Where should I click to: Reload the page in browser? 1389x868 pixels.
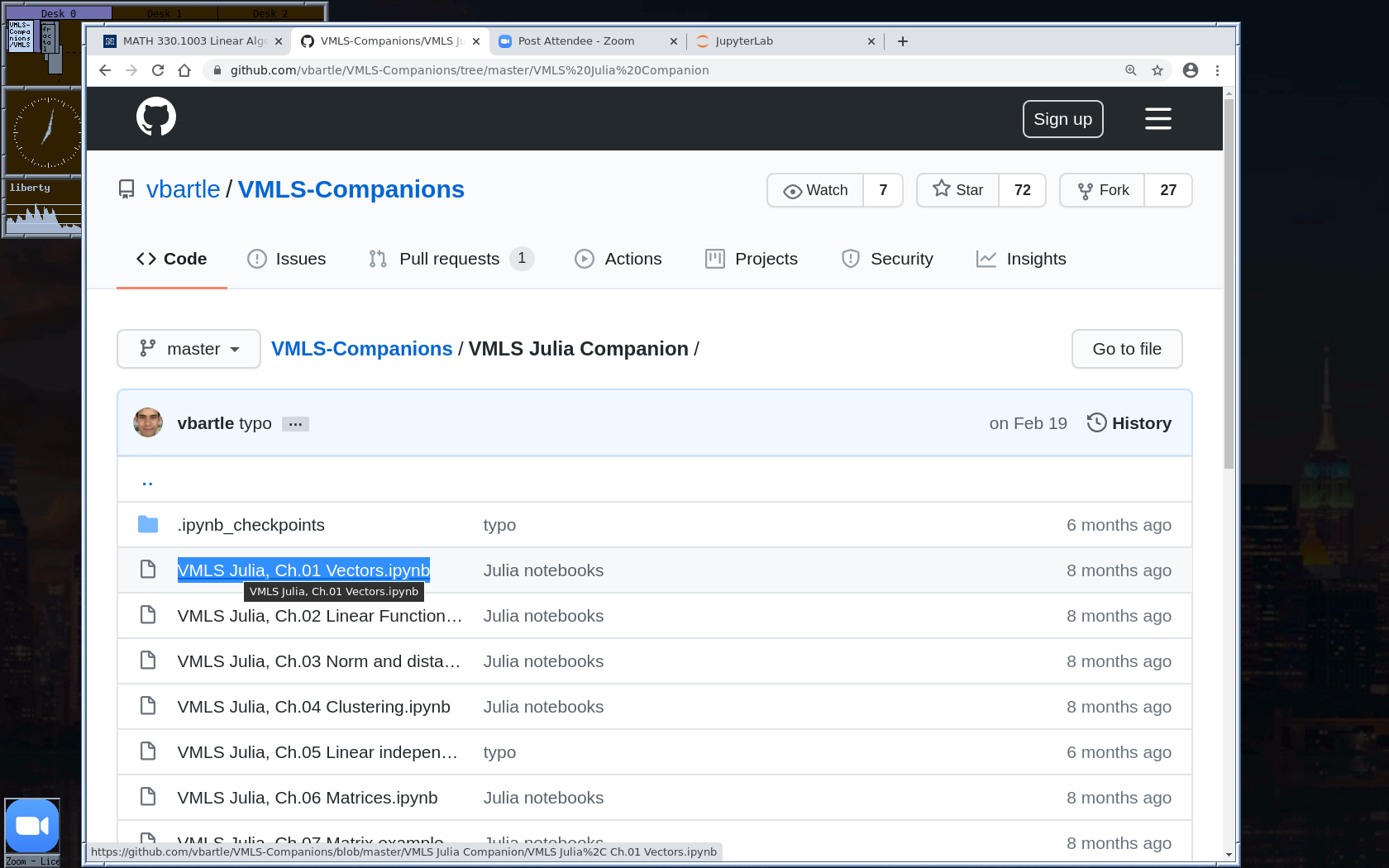click(x=158, y=70)
